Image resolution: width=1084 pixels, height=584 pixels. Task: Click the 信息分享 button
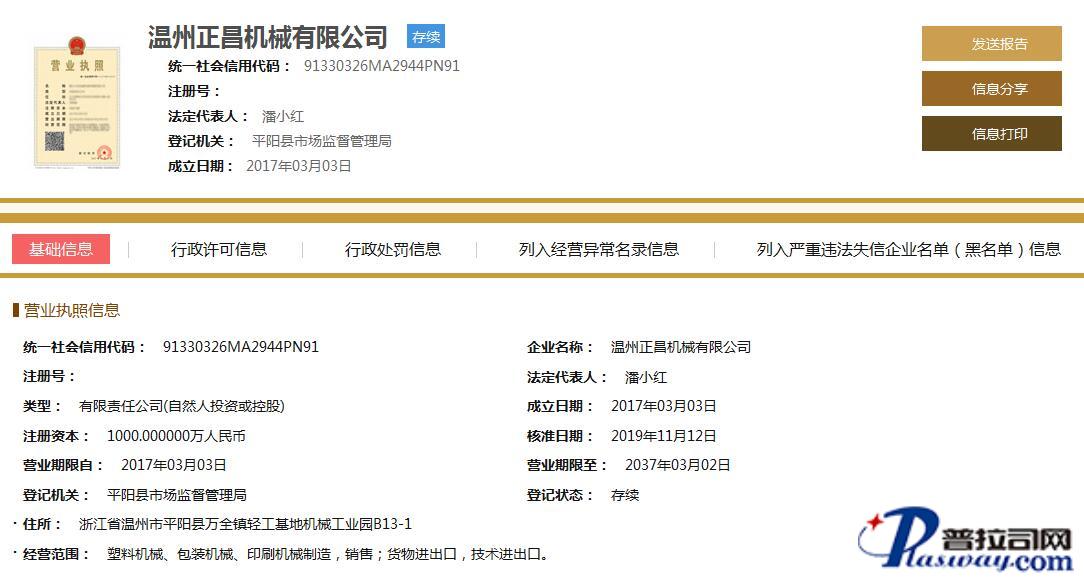tap(991, 88)
